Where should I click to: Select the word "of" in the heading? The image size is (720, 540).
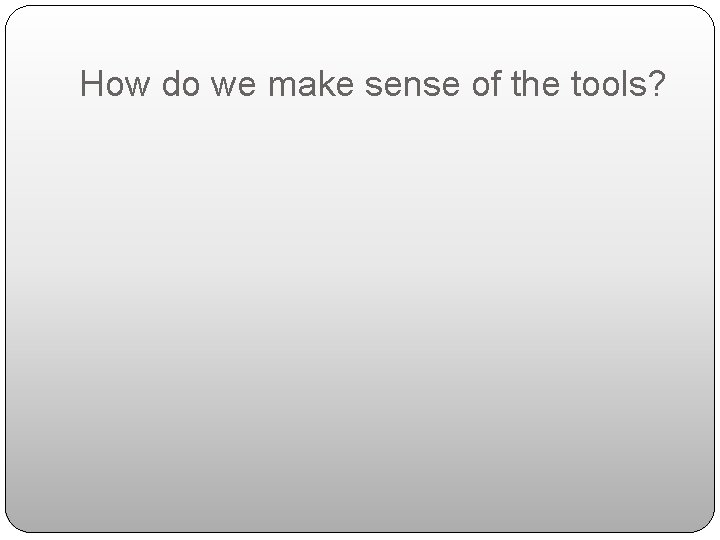click(x=486, y=83)
